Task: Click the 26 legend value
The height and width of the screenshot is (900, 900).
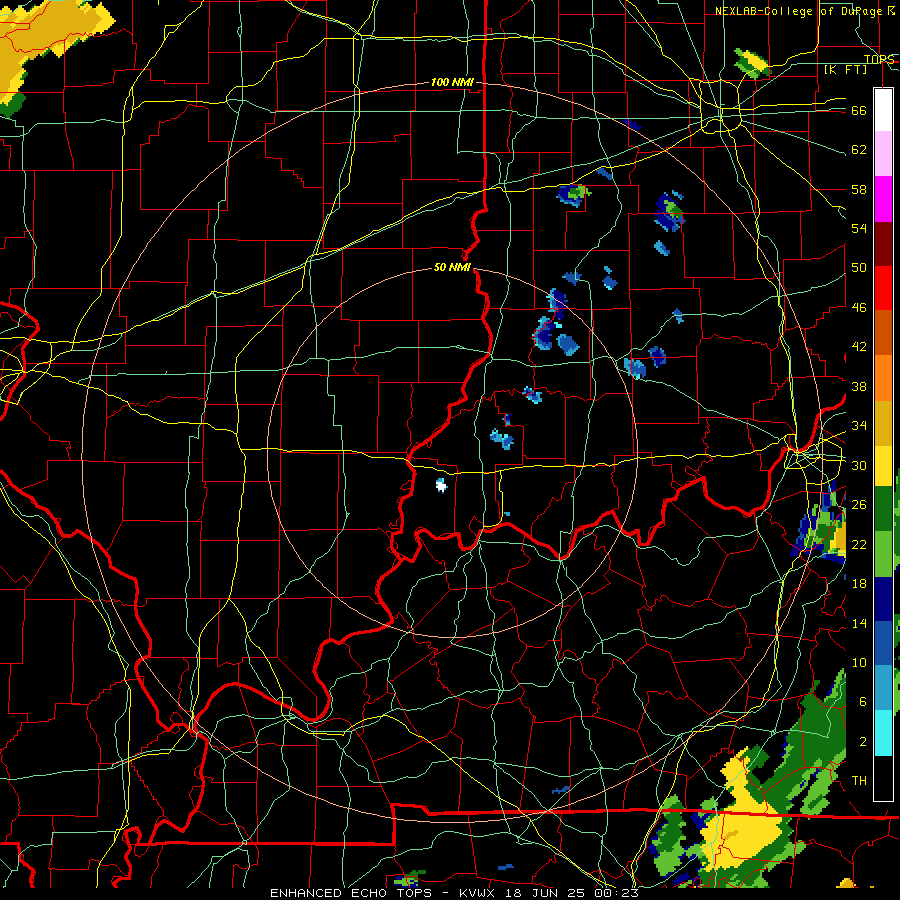Action: (859, 505)
